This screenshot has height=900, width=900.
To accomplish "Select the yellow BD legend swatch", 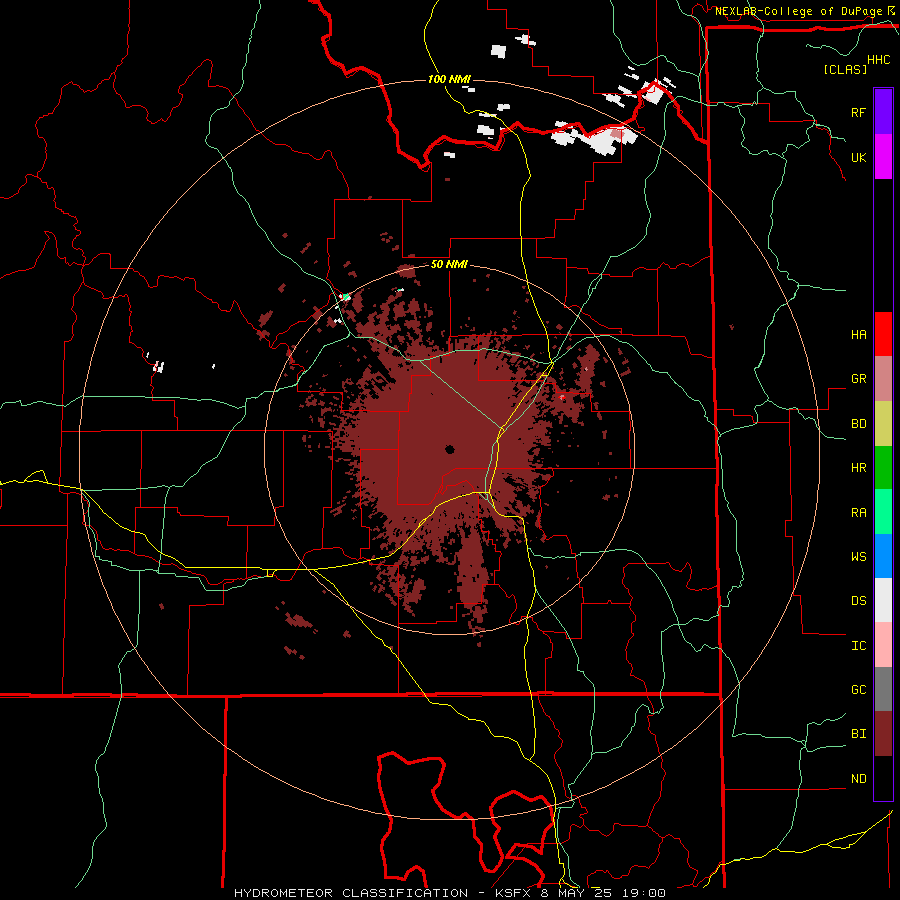I will (883, 424).
